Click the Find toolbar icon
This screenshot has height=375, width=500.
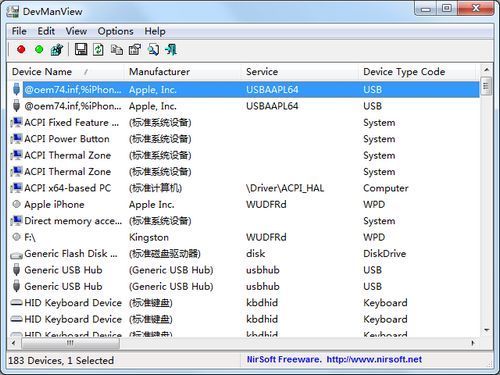[x=153, y=50]
